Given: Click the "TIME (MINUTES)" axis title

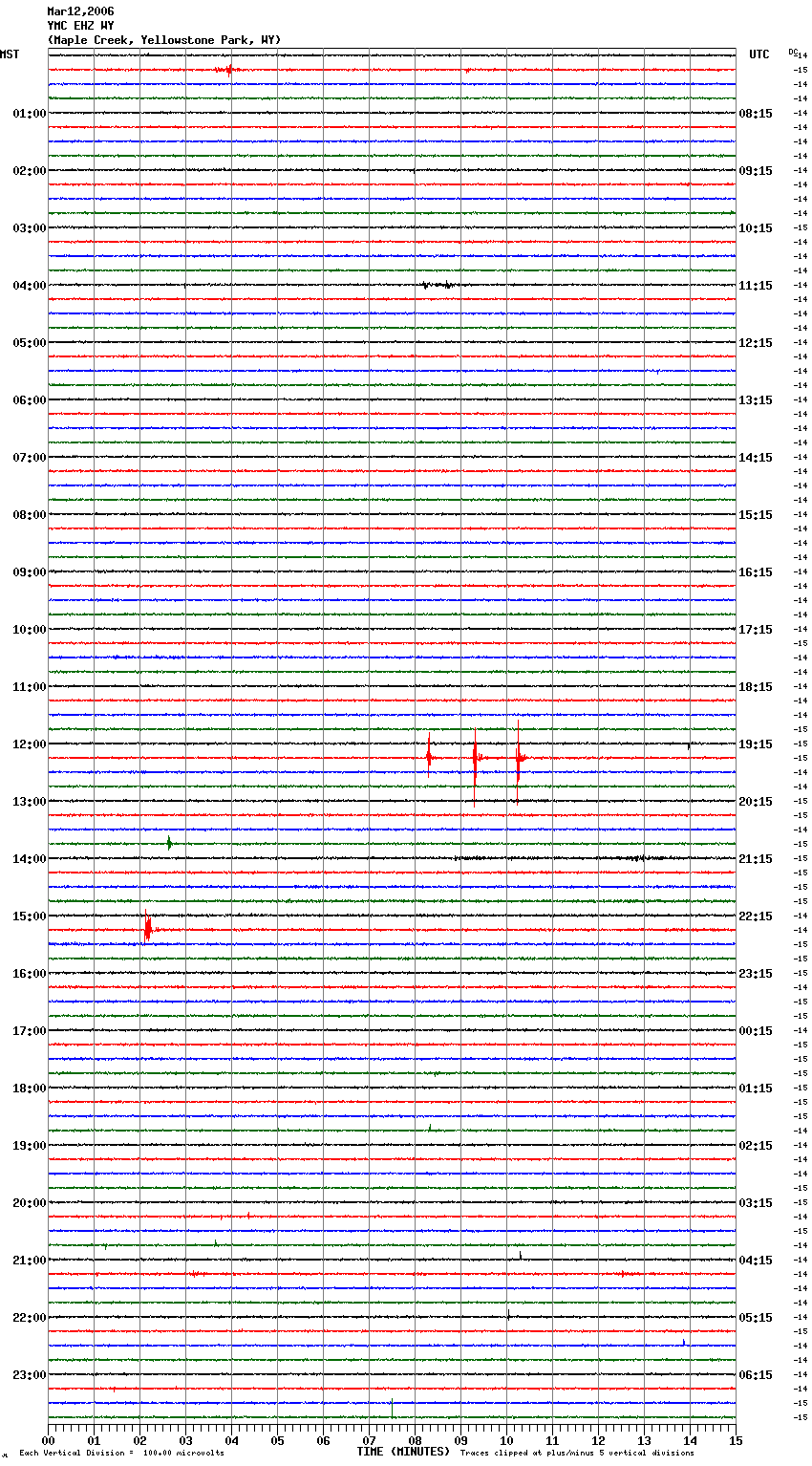Looking at the screenshot, I should tap(403, 1452).
